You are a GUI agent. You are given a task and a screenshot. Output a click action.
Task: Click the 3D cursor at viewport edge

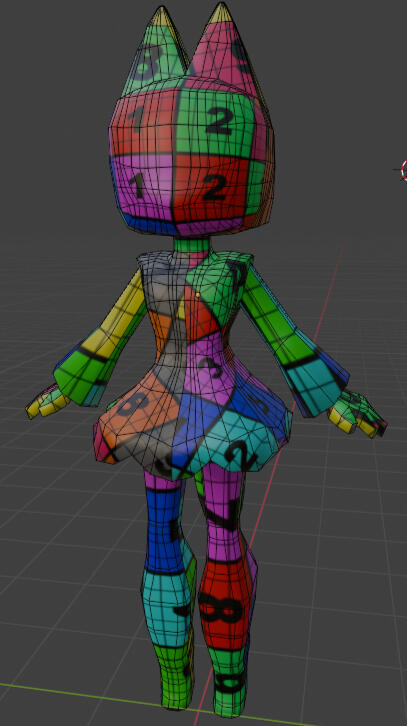coord(404,170)
